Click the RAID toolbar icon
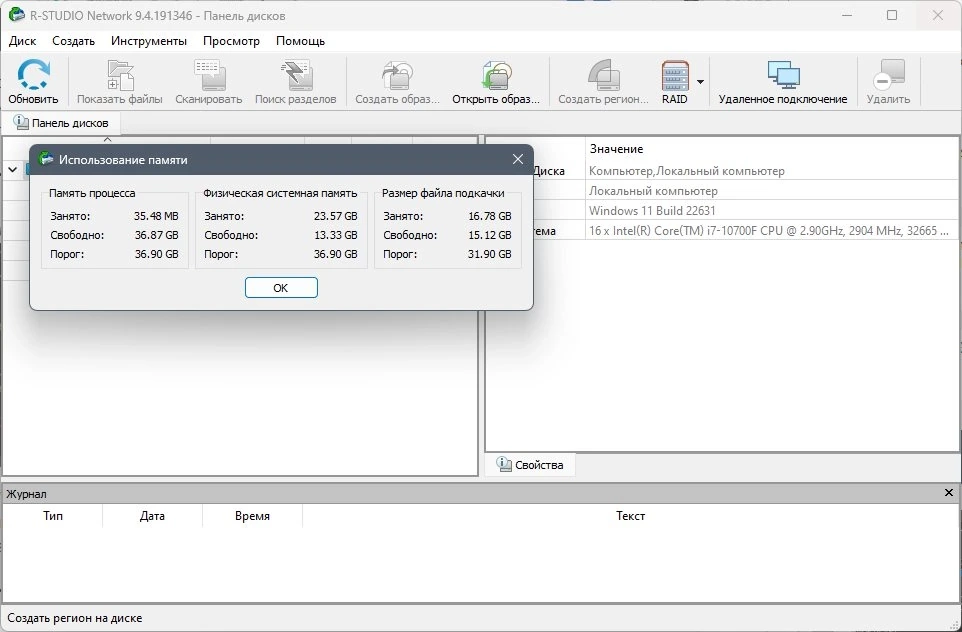This screenshot has height=632, width=962. [675, 75]
